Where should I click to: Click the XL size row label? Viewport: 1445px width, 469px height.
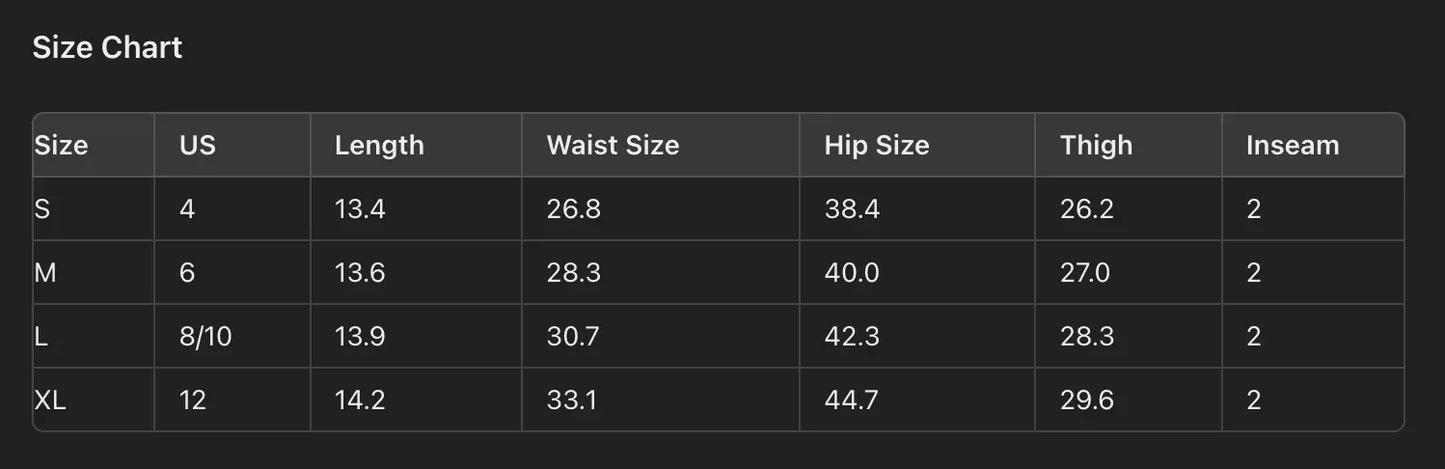point(50,401)
